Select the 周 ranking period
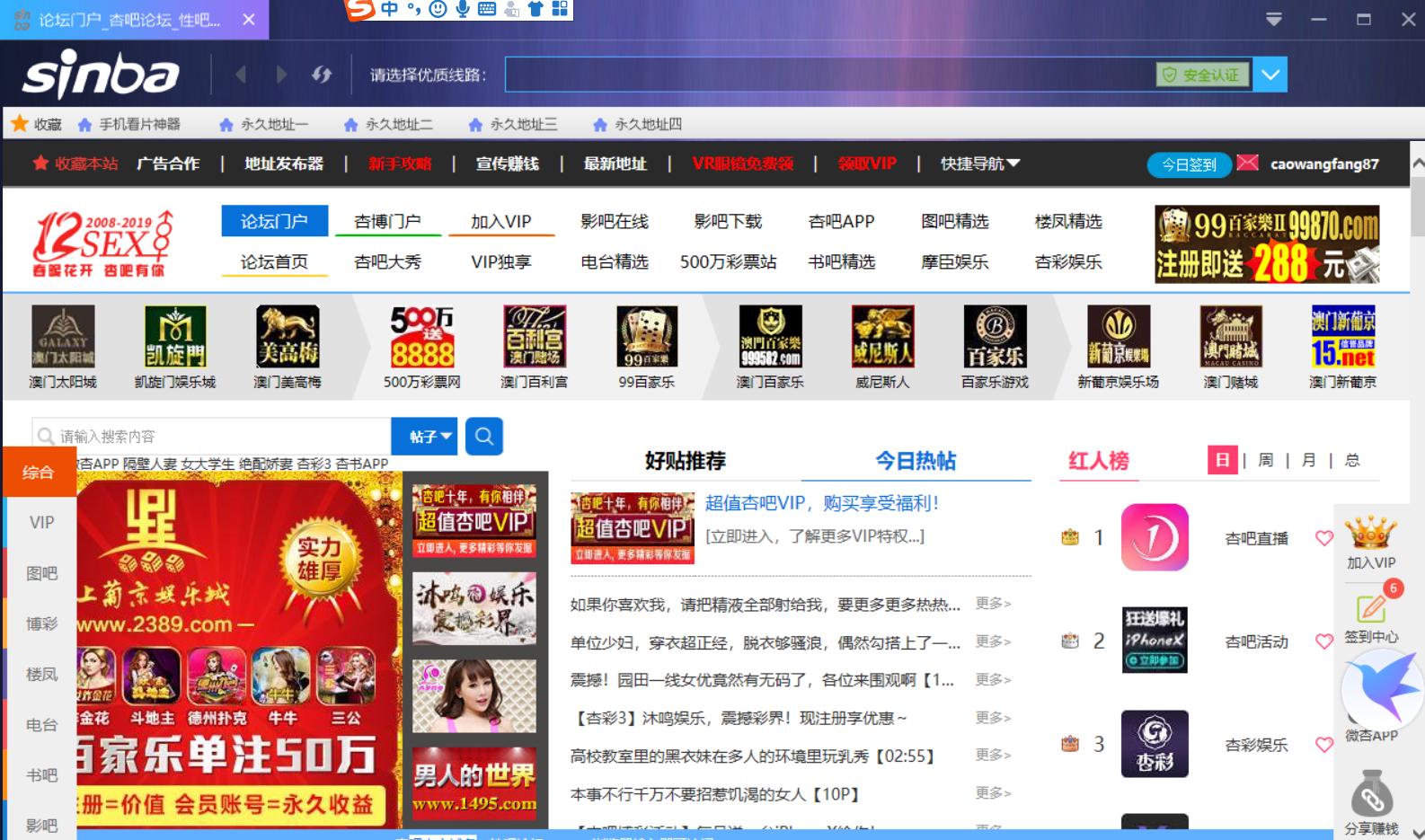1425x840 pixels. point(1265,460)
